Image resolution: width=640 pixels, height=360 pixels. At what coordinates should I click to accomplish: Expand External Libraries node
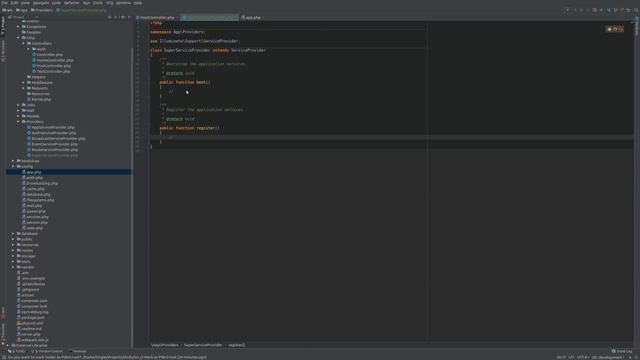(8, 345)
